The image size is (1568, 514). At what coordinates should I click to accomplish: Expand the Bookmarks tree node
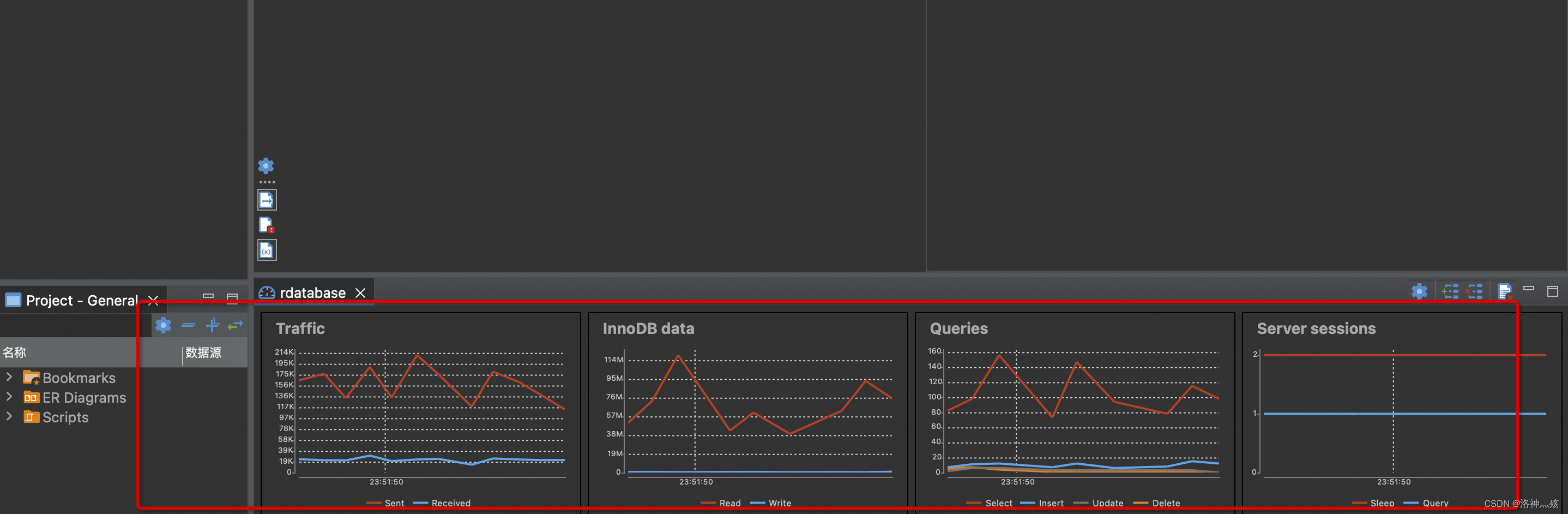(x=9, y=377)
